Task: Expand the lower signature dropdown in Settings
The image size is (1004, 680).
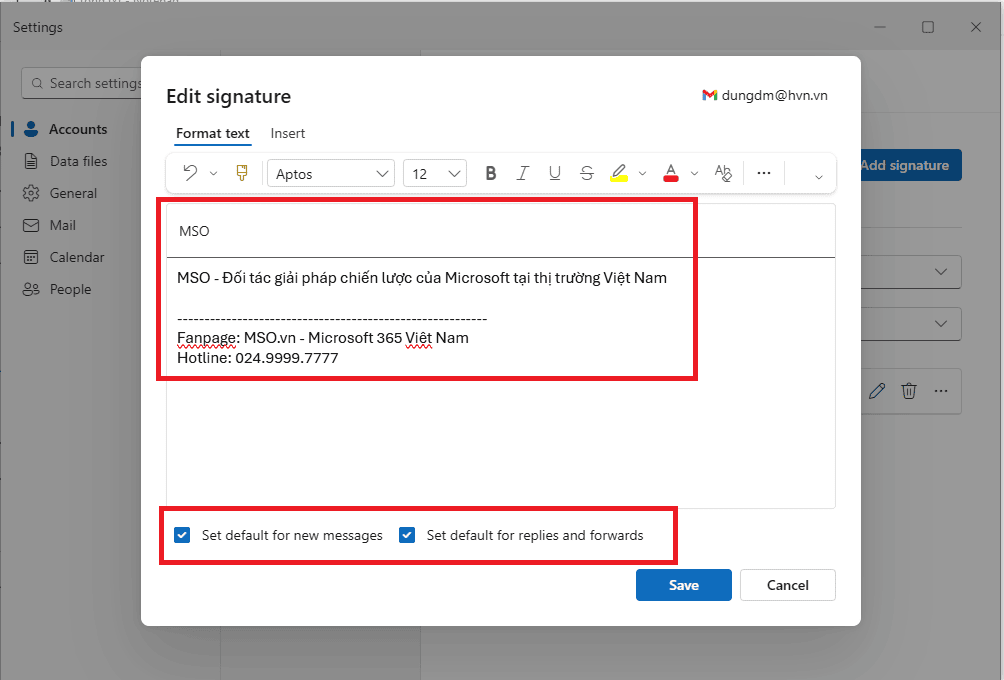Action: (941, 323)
